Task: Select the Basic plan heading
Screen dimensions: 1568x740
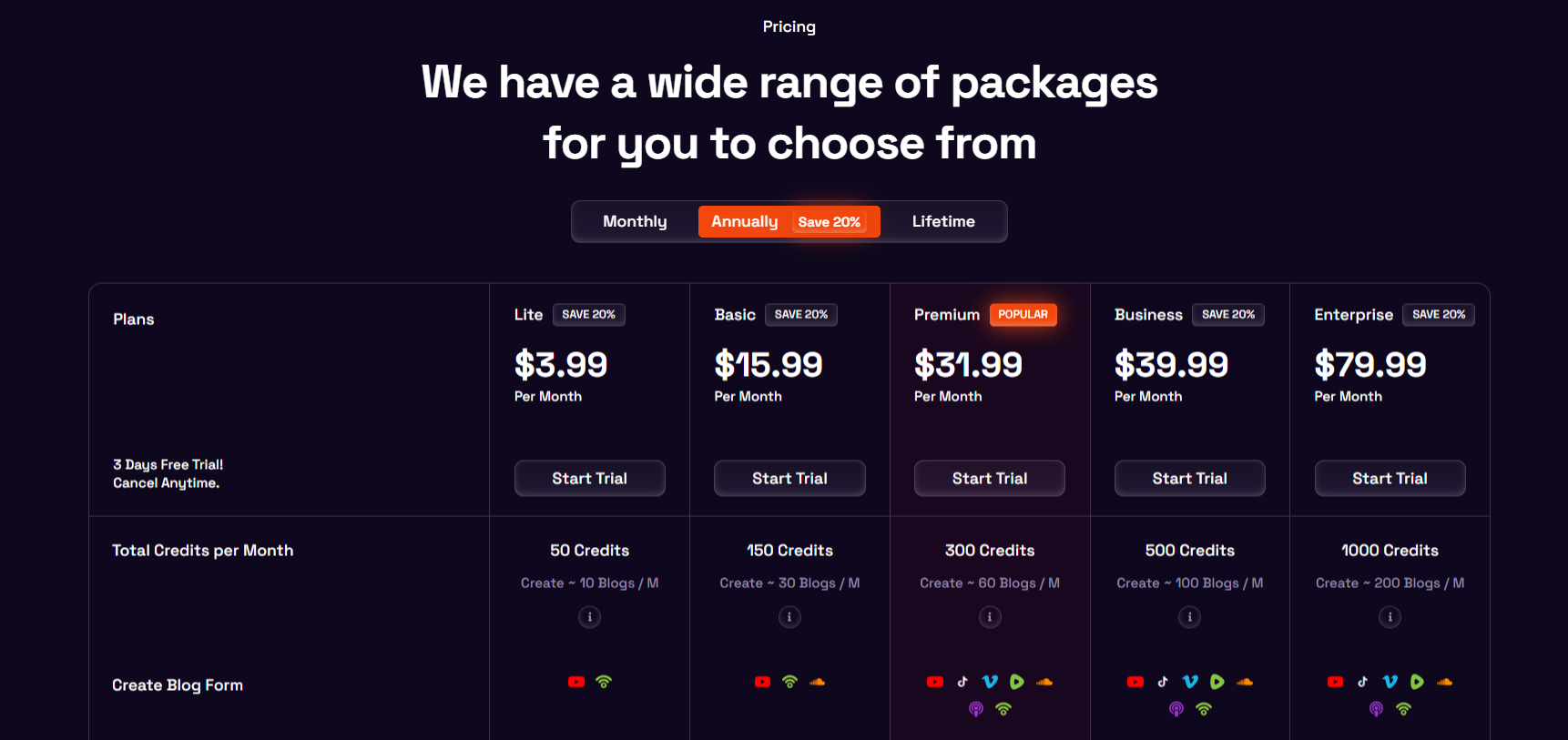Action: click(734, 314)
